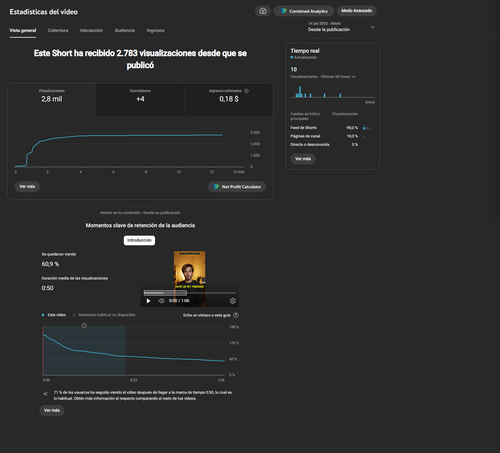Image resolution: width=500 pixels, height=453 pixels.
Task: Click Directa o desconocida traffic source row
Action: pos(332,145)
